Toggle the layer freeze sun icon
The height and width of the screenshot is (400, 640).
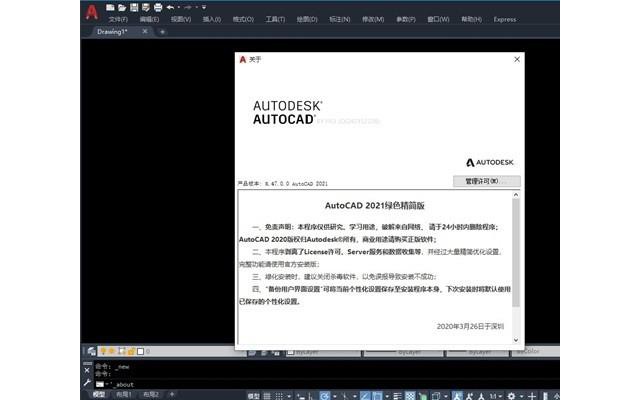[112, 351]
